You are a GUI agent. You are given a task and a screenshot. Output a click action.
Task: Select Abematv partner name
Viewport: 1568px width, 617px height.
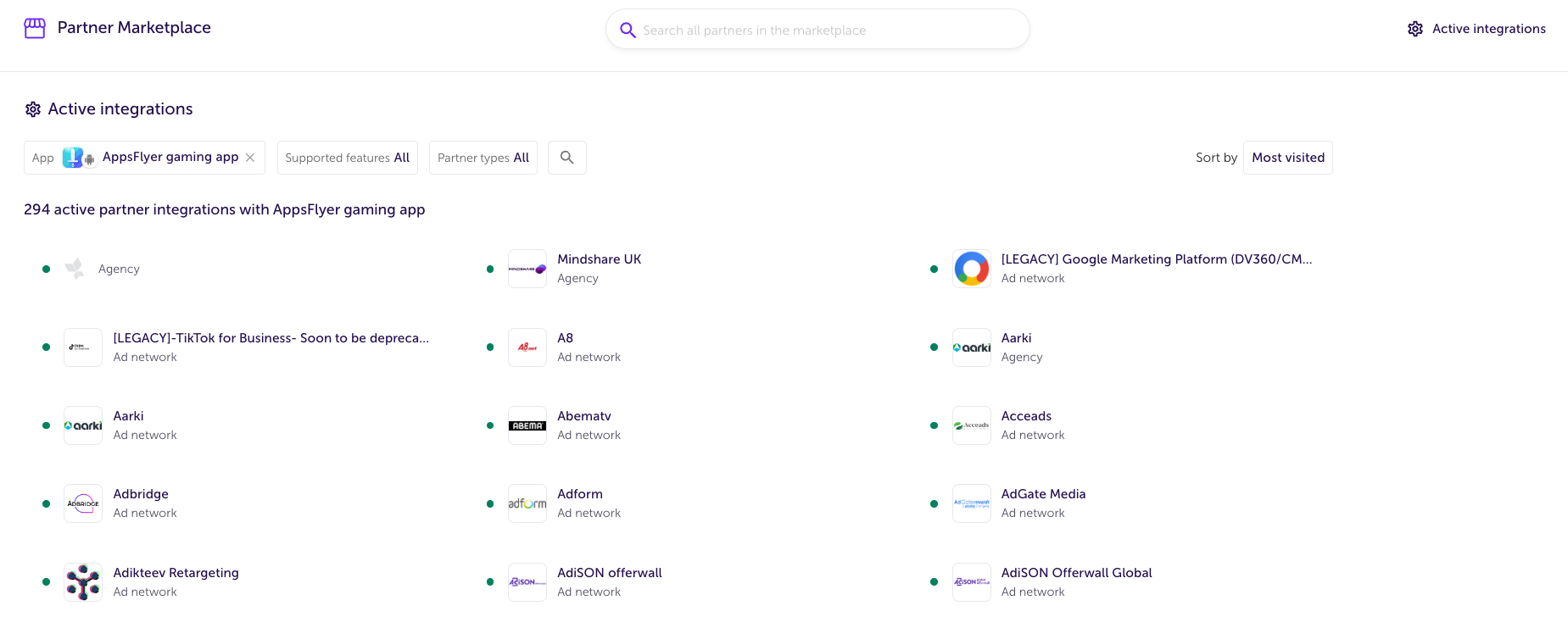tap(584, 416)
